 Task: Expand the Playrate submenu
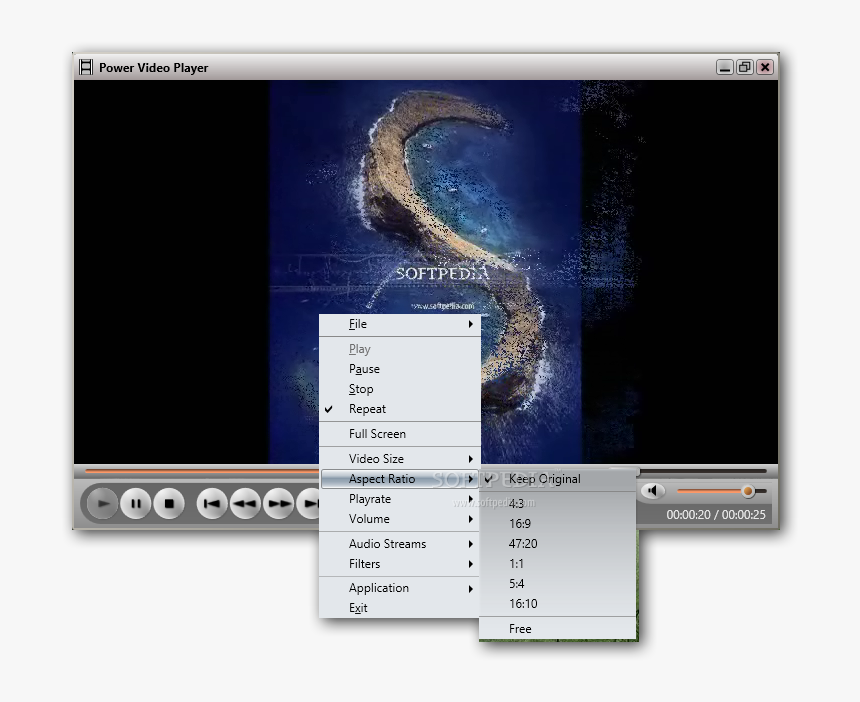(400, 499)
